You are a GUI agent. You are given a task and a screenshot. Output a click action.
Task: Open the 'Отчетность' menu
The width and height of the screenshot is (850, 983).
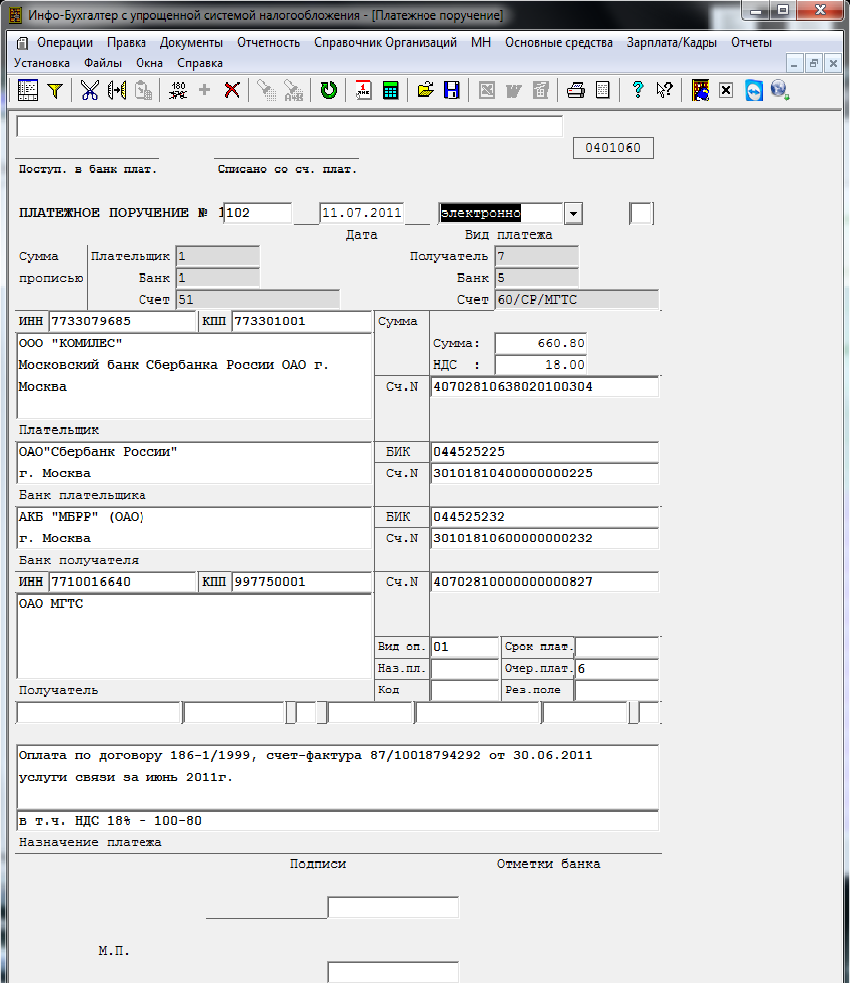click(268, 42)
